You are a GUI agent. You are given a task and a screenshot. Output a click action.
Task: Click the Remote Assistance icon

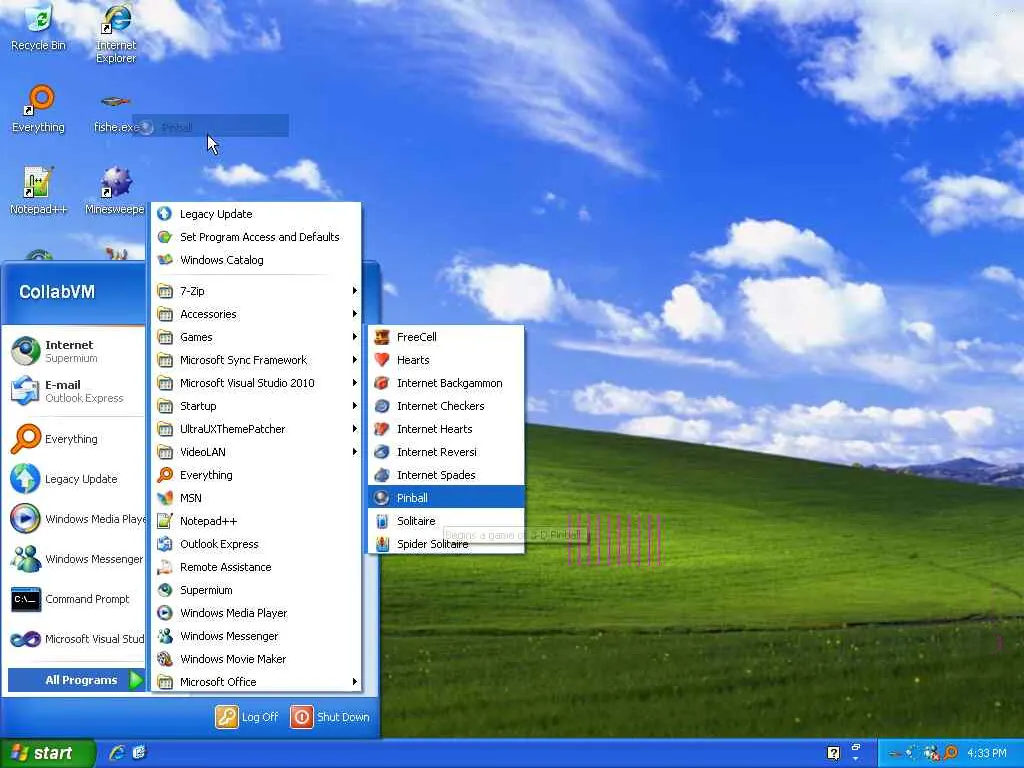coord(165,567)
